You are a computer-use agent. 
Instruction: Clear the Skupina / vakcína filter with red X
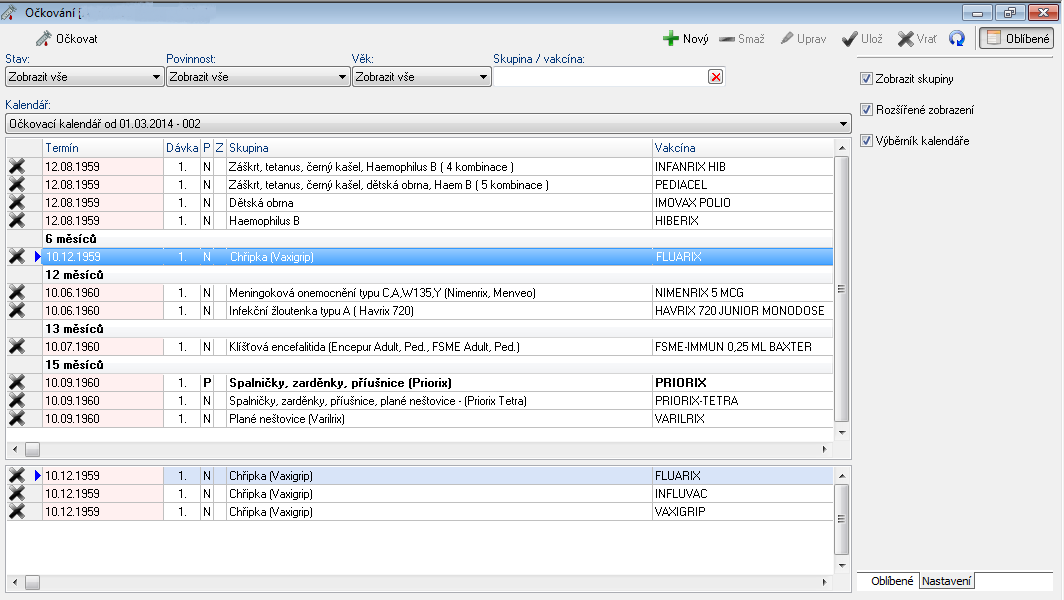(715, 77)
